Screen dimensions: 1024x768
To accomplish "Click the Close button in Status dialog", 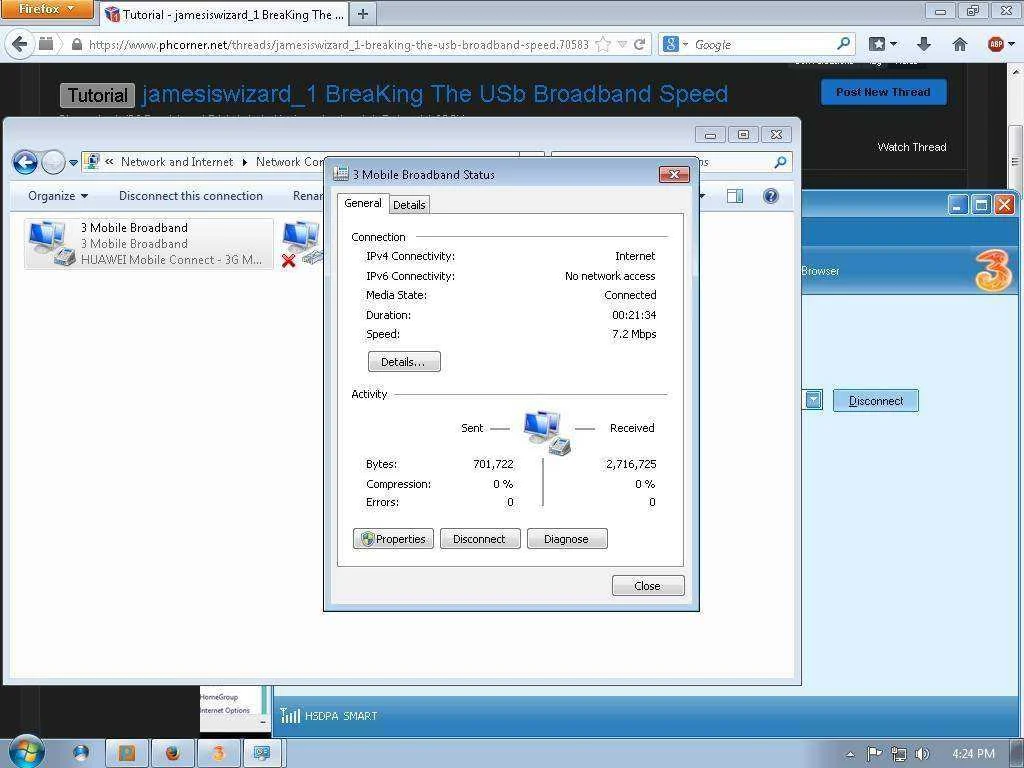I will (x=648, y=586).
